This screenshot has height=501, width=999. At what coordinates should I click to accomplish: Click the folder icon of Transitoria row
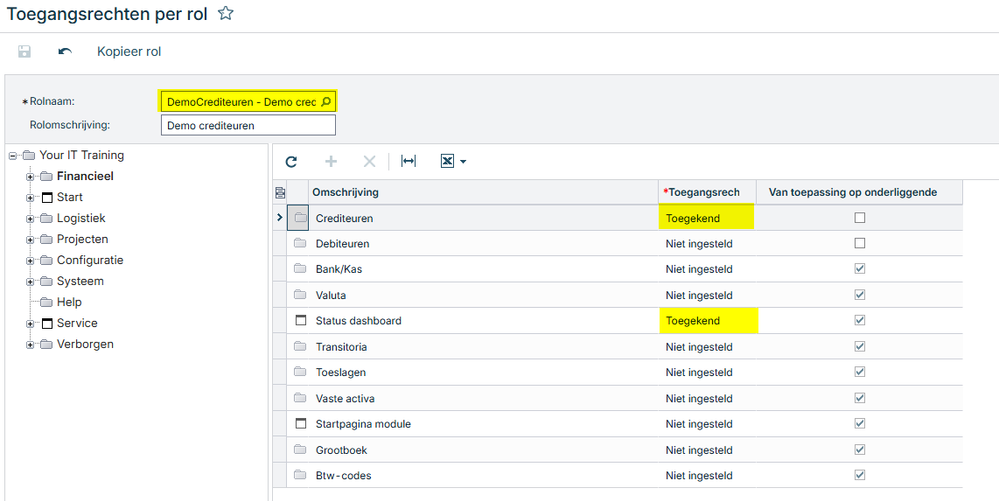pyautogui.click(x=300, y=347)
